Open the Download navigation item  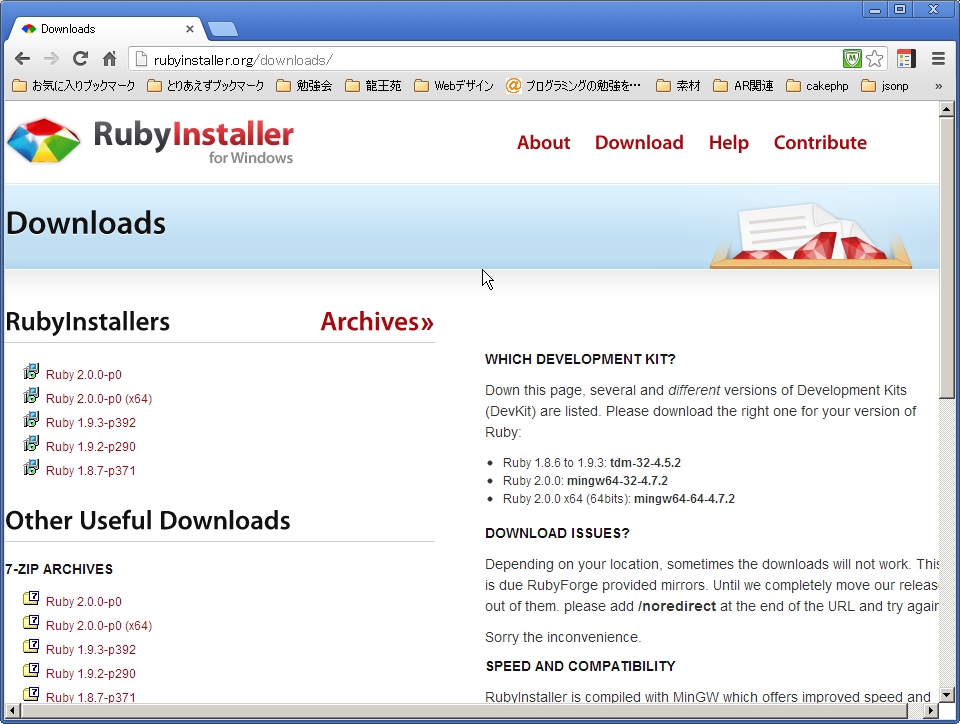click(x=639, y=143)
